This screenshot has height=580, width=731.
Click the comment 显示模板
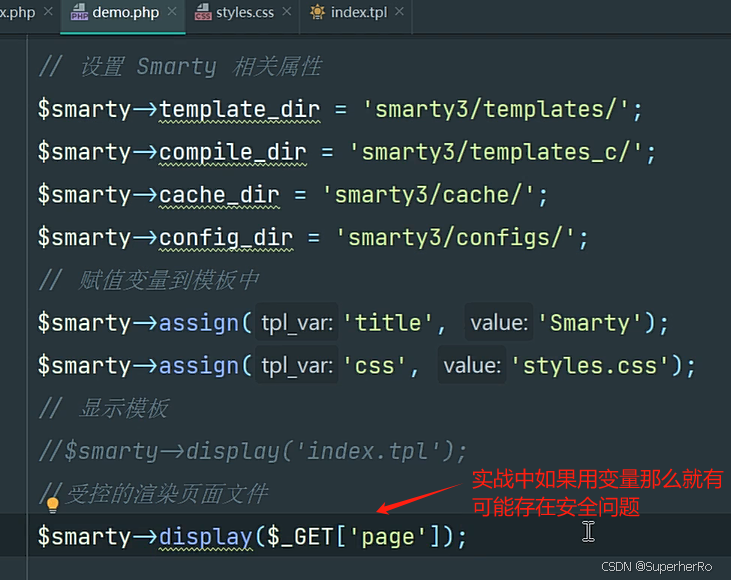click(104, 408)
